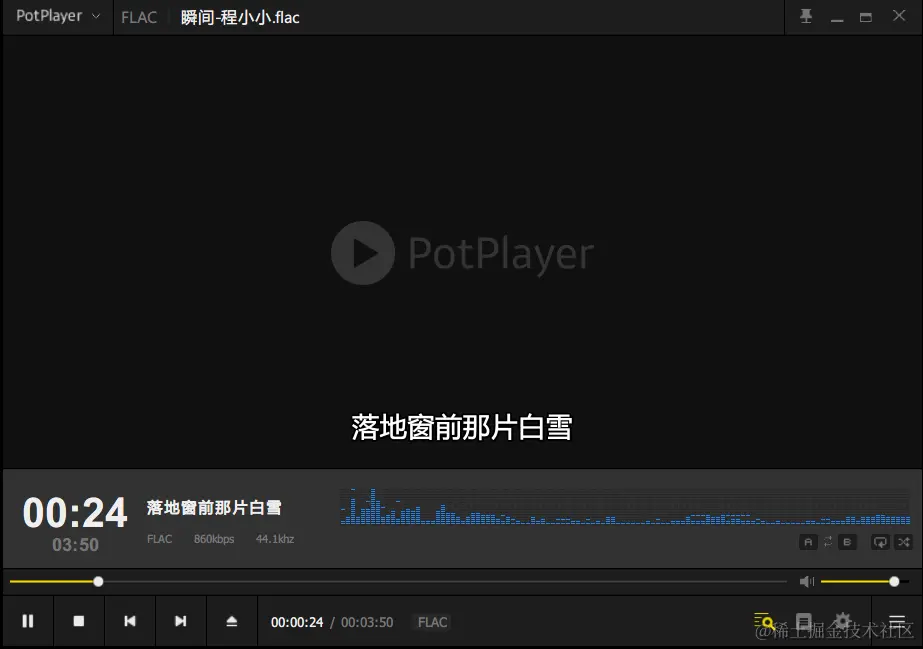Adjust the volume slider

[865, 582]
